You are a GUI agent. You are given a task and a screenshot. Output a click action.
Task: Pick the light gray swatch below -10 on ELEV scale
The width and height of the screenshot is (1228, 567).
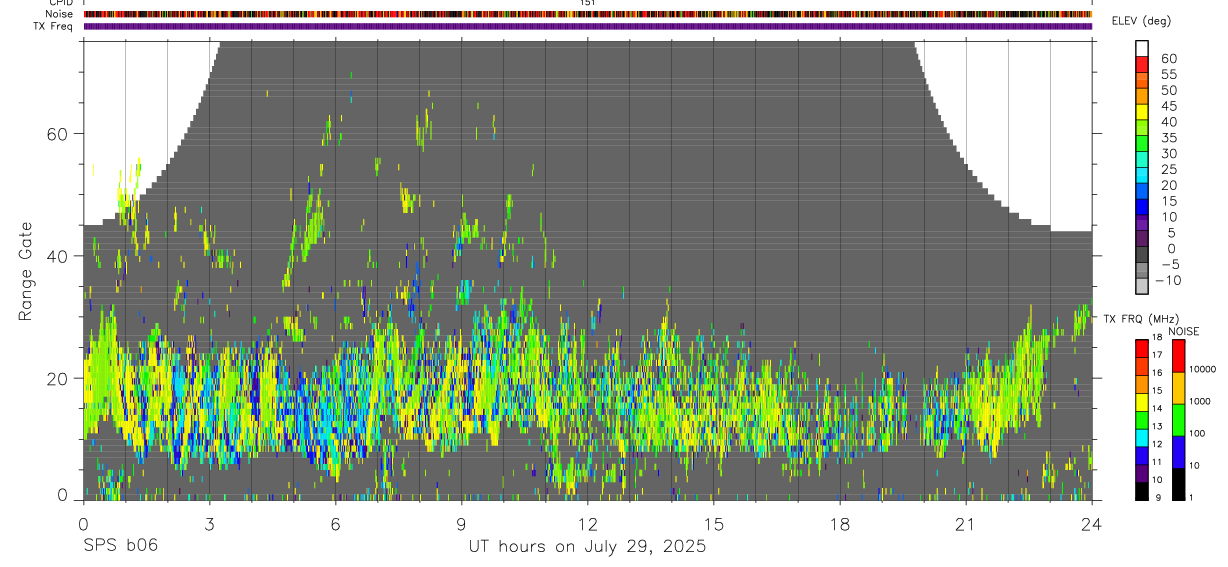pos(1142,287)
